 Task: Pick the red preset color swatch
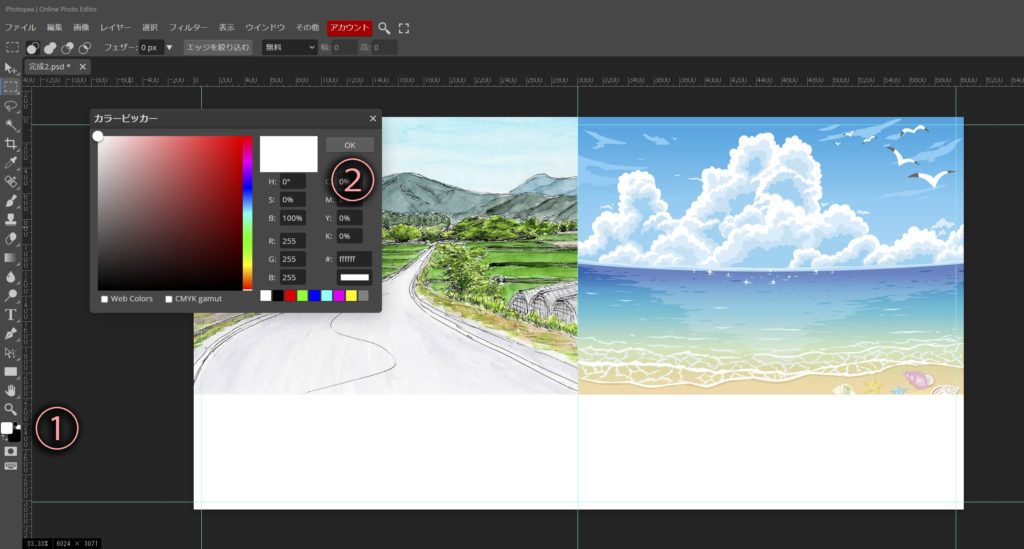point(290,296)
